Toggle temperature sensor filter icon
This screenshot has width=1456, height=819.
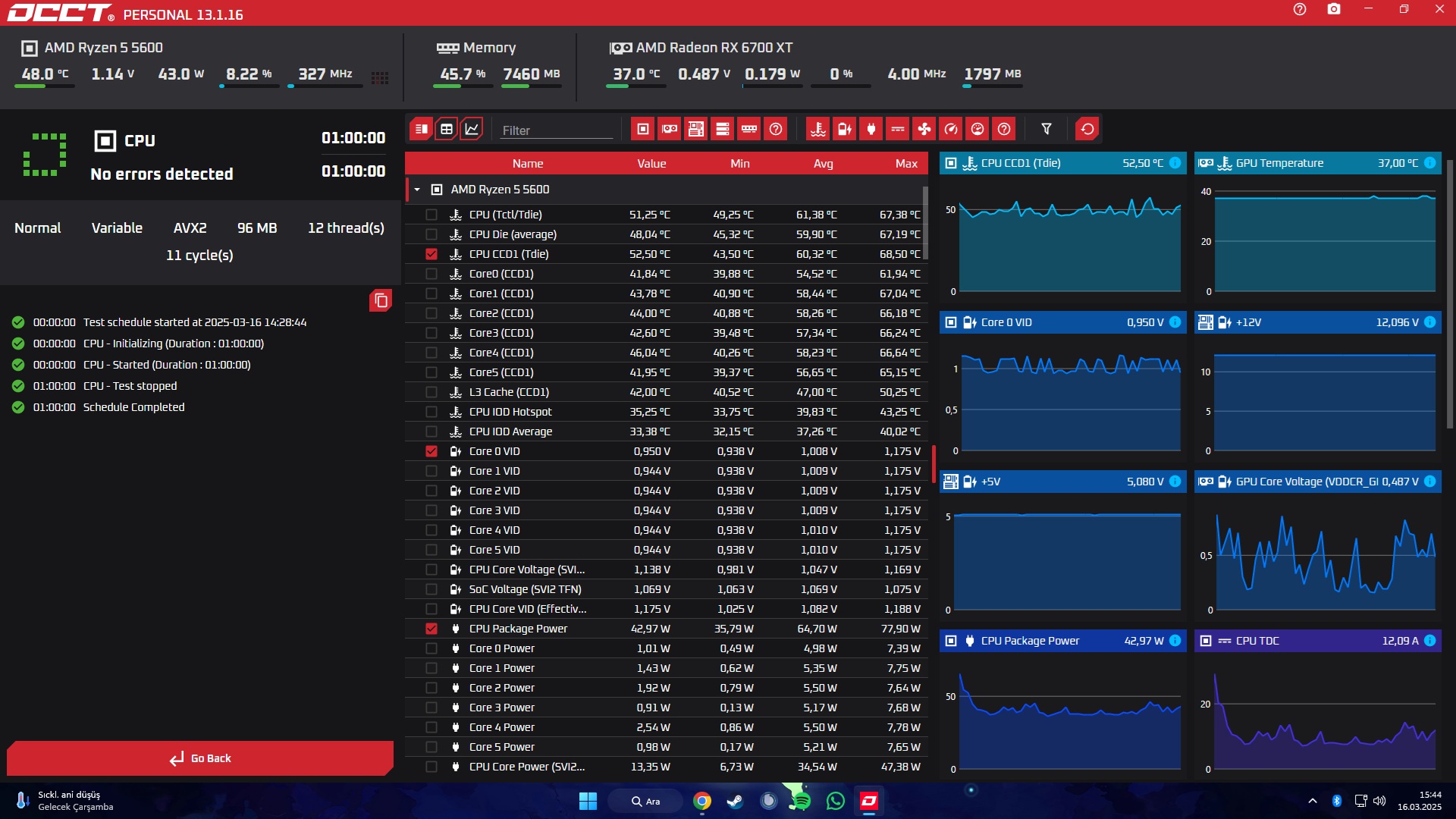point(817,129)
